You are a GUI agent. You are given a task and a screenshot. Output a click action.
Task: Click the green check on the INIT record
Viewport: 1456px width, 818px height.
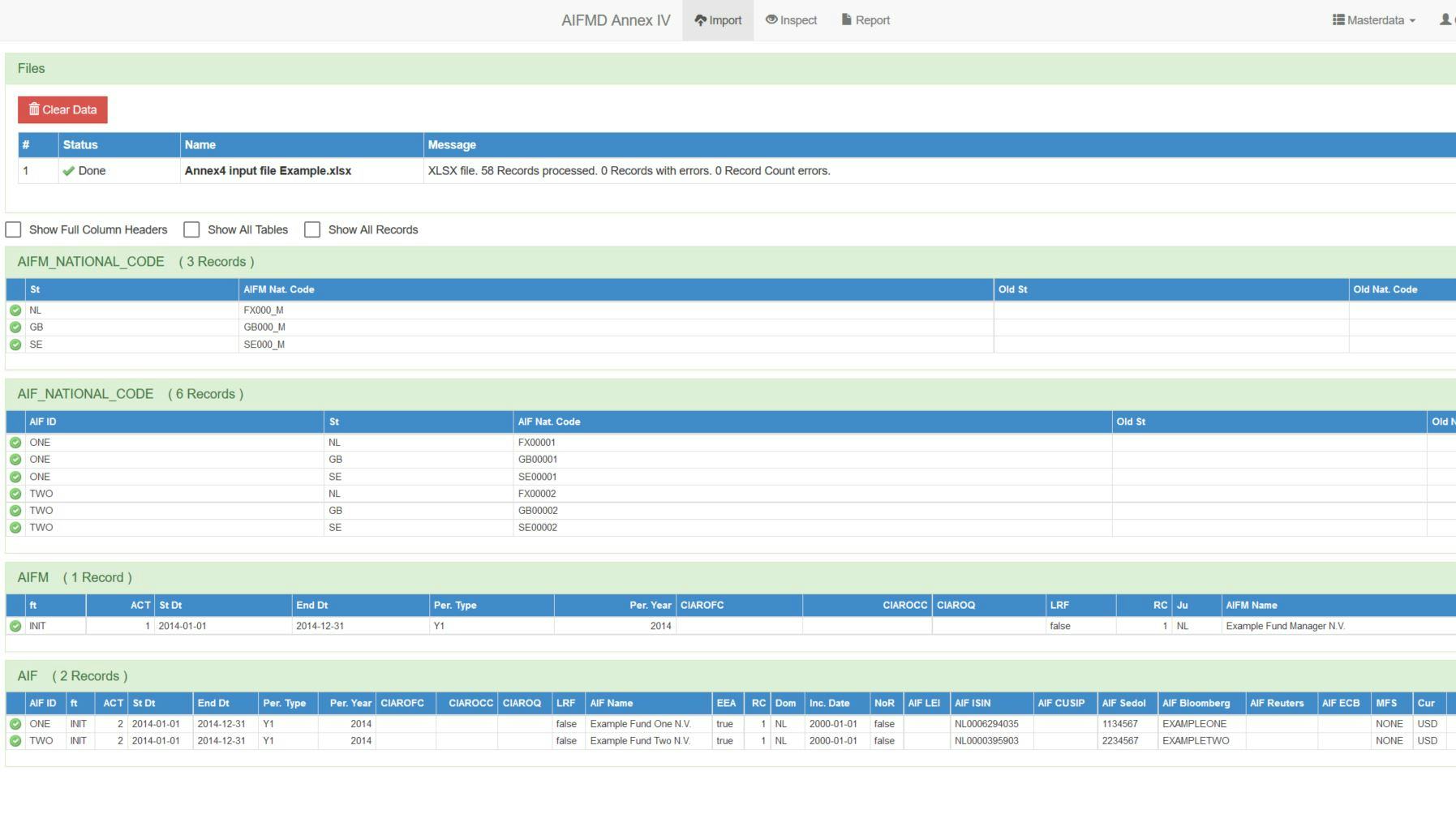coord(15,625)
